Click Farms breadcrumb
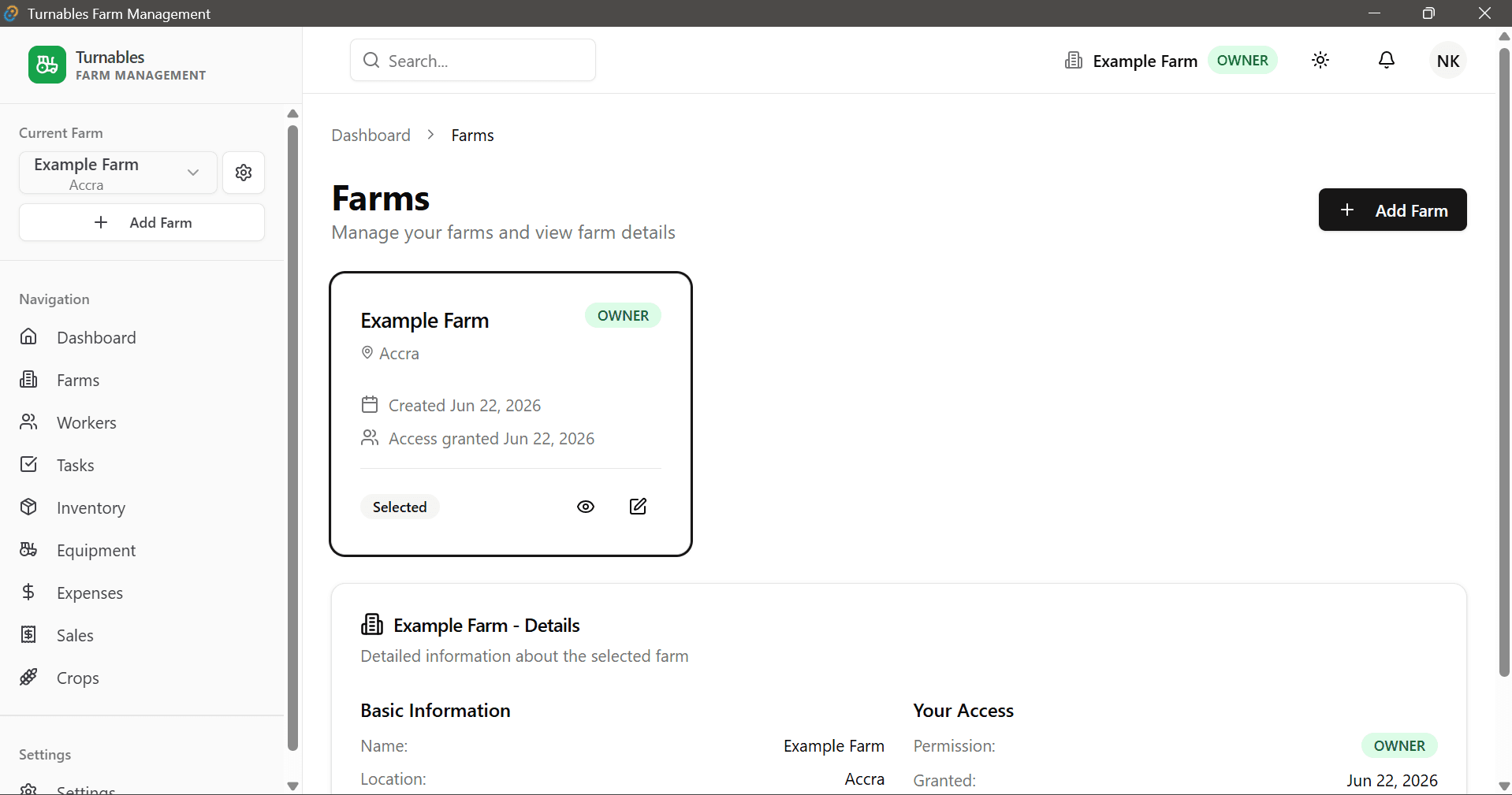Screen dimensions: 1512x795 (x=472, y=136)
